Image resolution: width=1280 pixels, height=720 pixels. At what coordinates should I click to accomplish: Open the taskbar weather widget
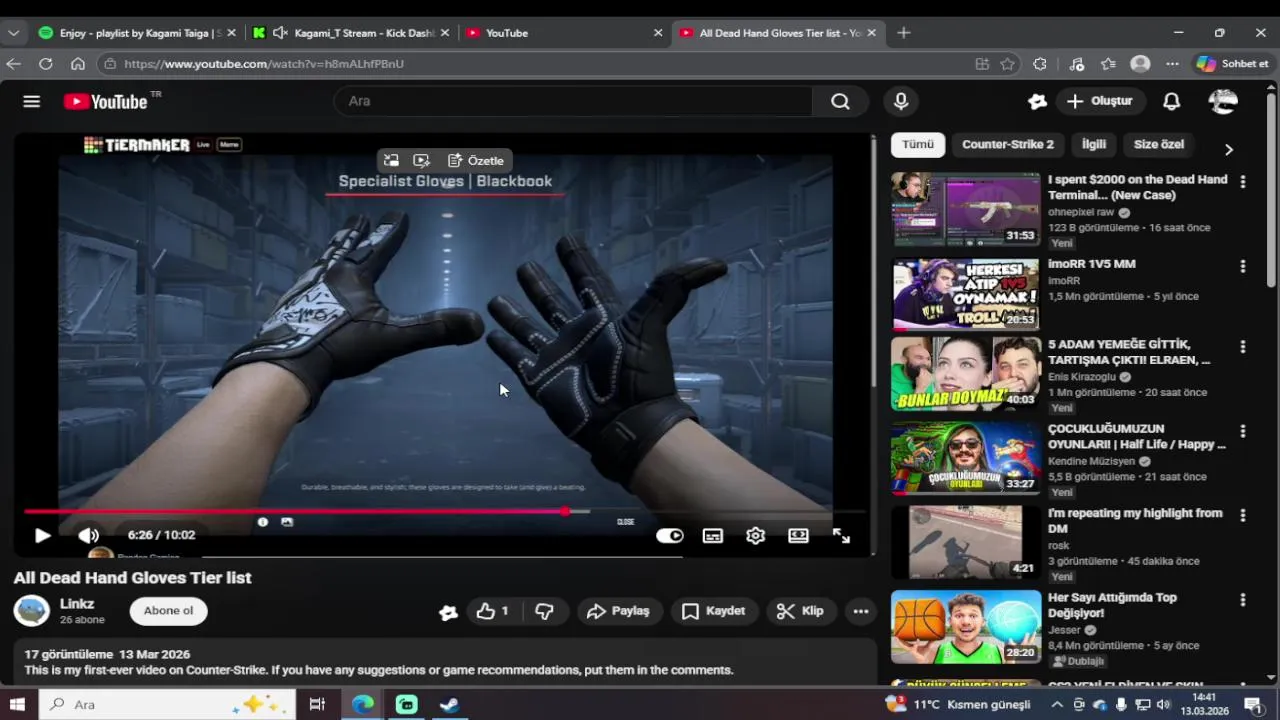point(957,704)
